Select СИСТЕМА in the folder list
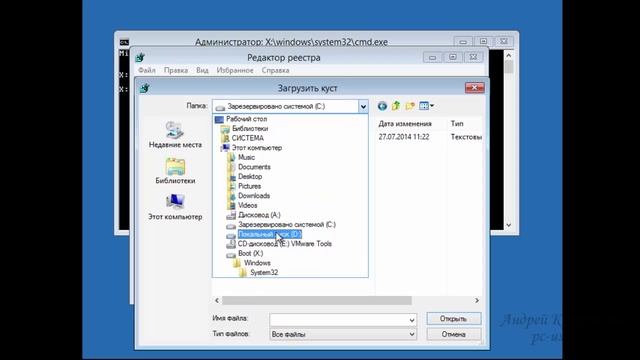 pos(247,138)
